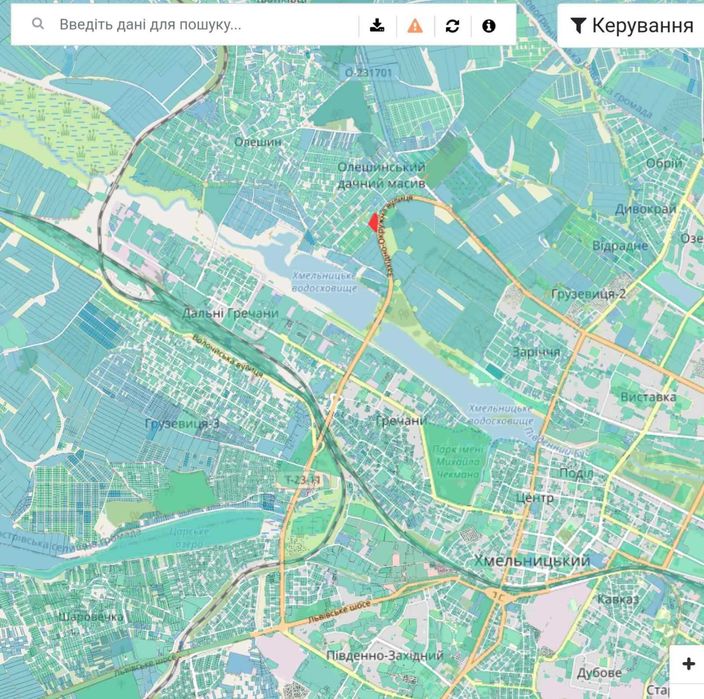Image resolution: width=704 pixels, height=699 pixels.
Task: Select the red highlighted land parcel
Action: 374,222
